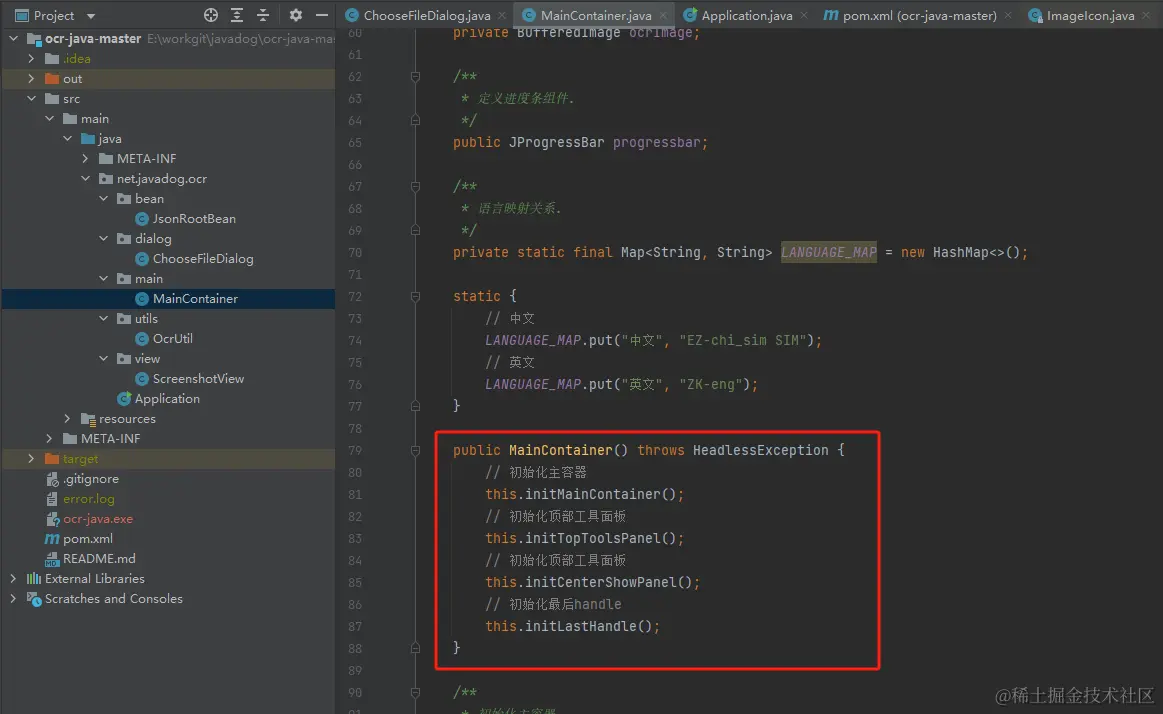This screenshot has height=714, width=1163.
Task: Collapse the utils package
Action: (103, 318)
